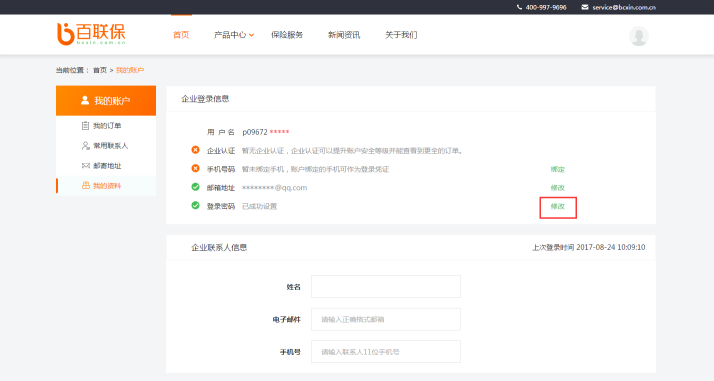Select 我的资料 in the sidebar
Viewport: 714px width, 381px height.
(107, 186)
